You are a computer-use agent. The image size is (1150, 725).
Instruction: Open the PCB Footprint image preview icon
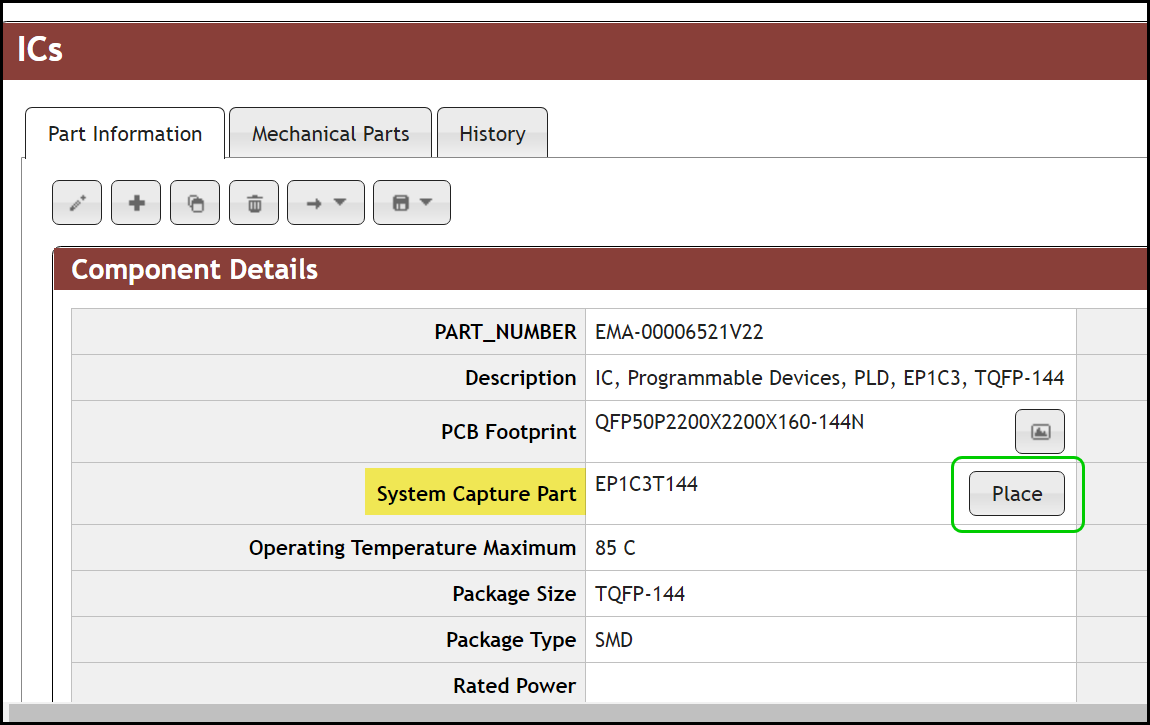1040,432
